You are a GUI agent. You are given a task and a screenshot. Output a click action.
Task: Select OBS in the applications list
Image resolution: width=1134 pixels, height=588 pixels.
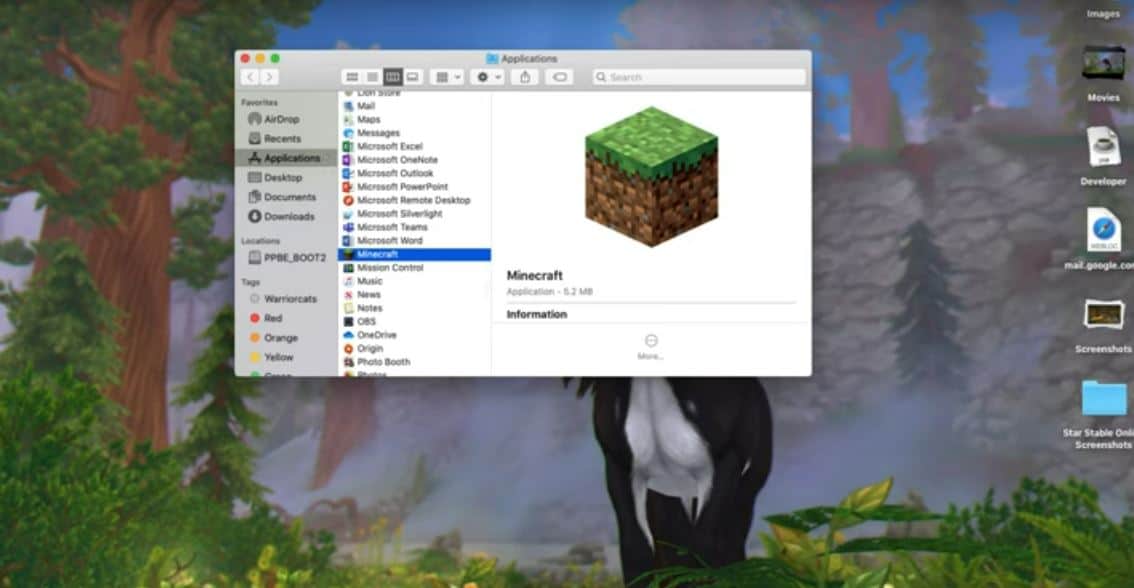coord(366,322)
